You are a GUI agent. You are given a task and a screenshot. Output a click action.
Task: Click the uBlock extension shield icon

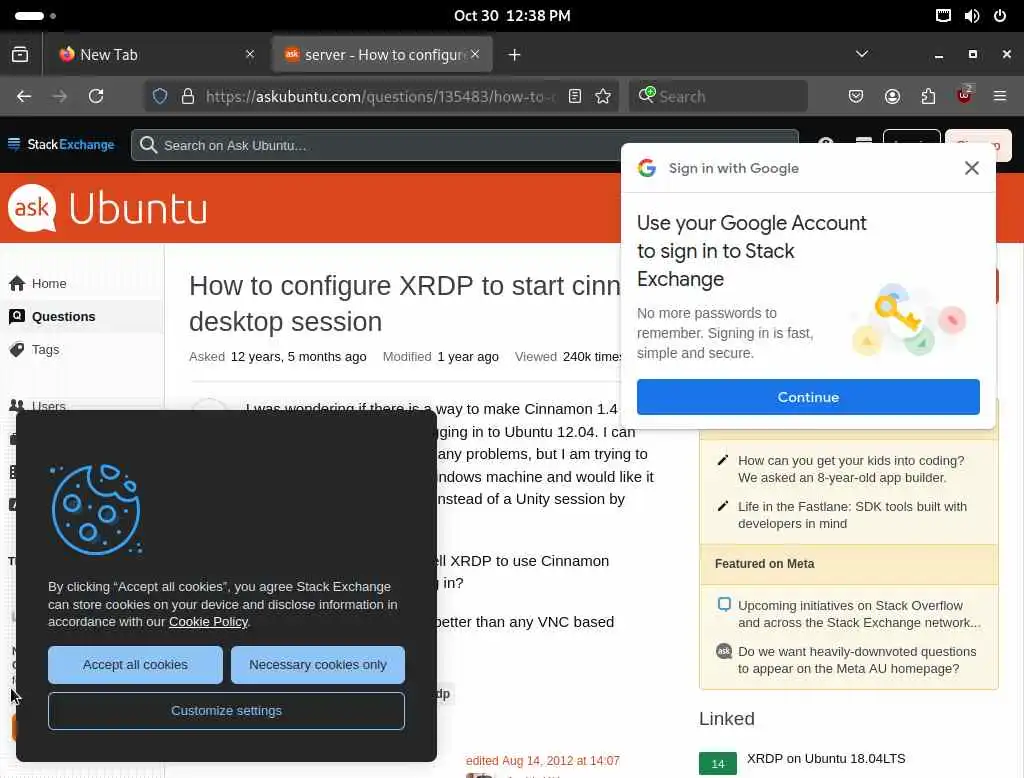click(x=964, y=95)
